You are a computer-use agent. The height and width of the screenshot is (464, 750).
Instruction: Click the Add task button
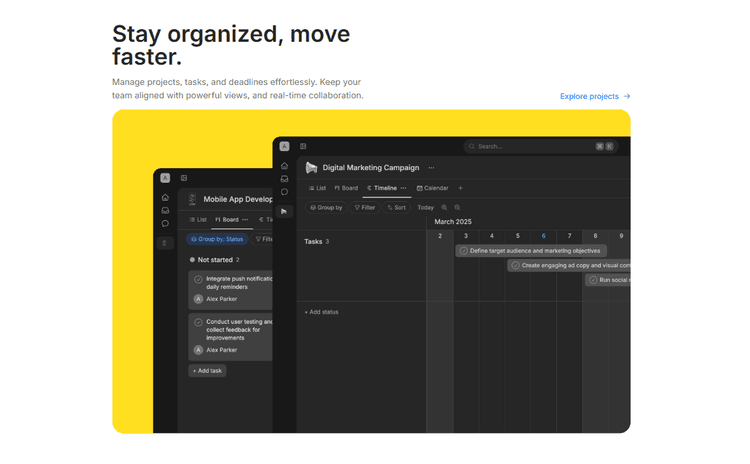[x=207, y=371]
